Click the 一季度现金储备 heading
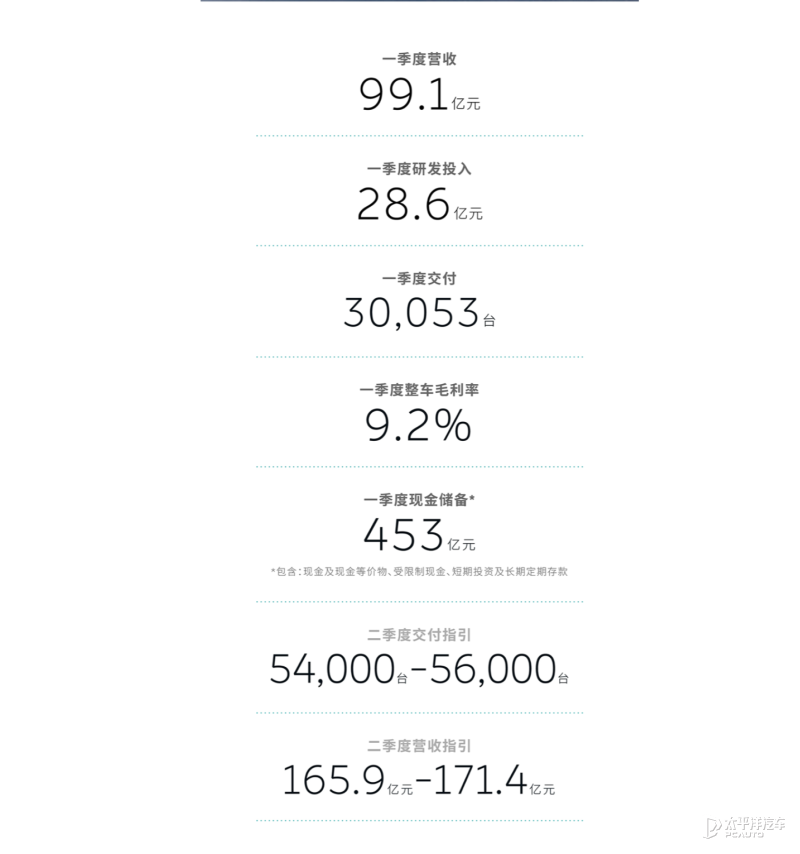The width and height of the screenshot is (800, 854). [419, 500]
